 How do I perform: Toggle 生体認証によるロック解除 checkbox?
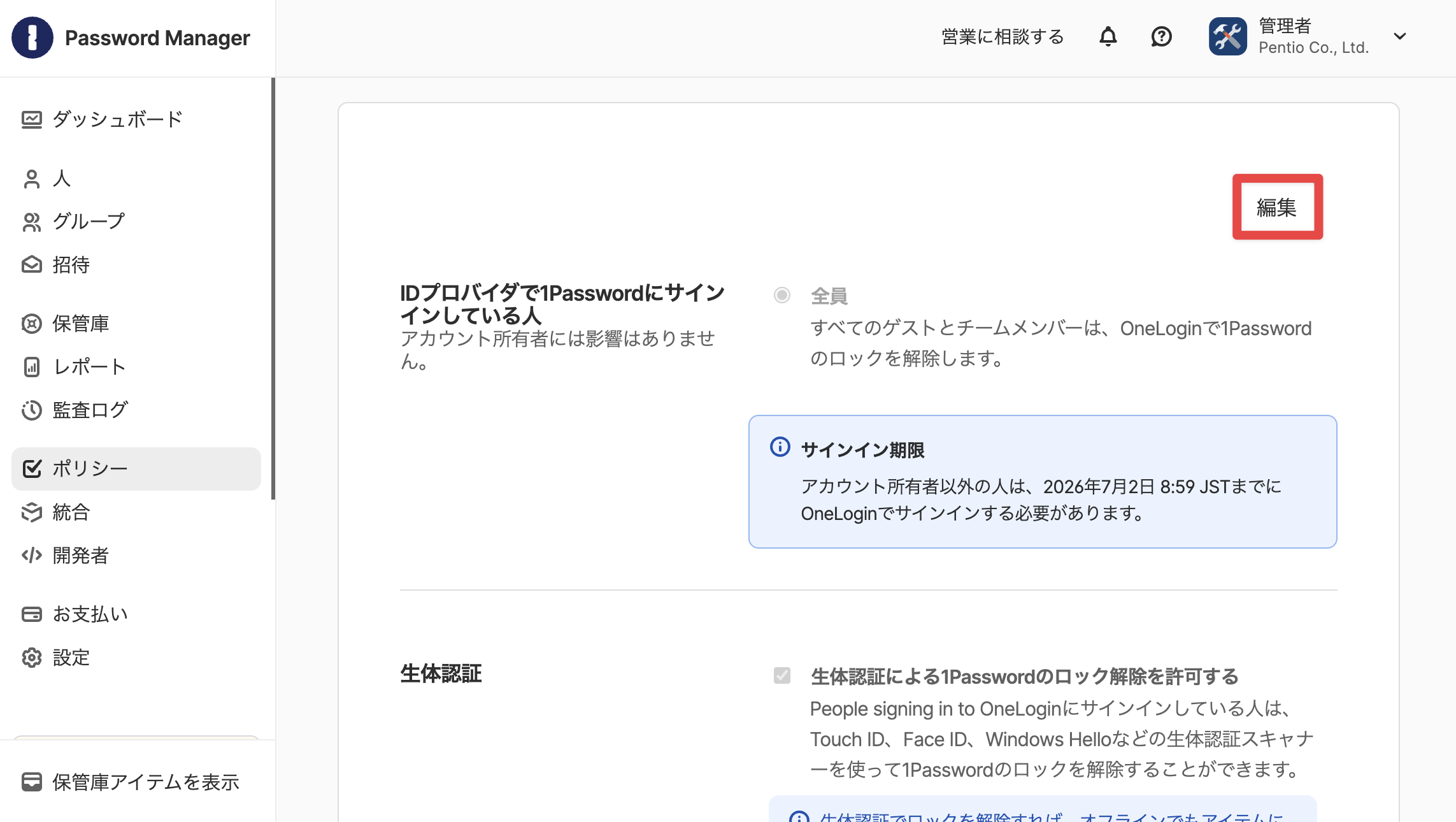coord(782,675)
